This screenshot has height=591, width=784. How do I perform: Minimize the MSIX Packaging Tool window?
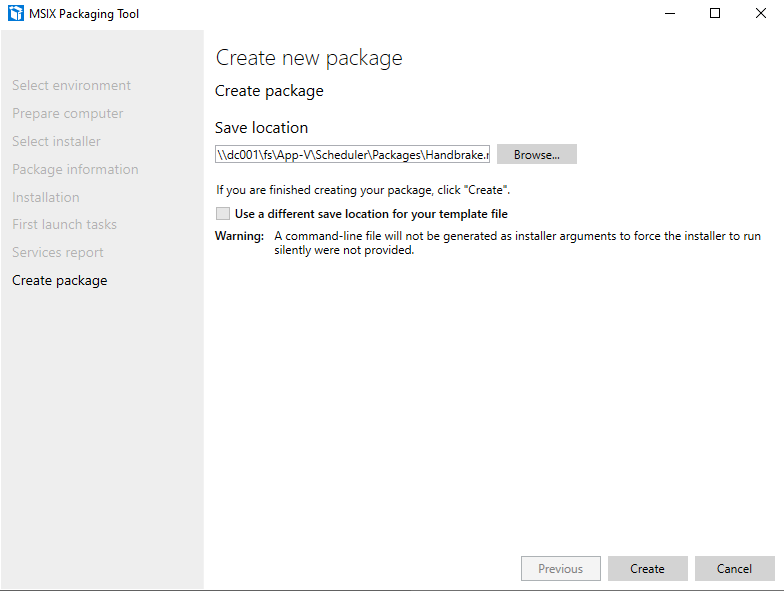click(669, 14)
